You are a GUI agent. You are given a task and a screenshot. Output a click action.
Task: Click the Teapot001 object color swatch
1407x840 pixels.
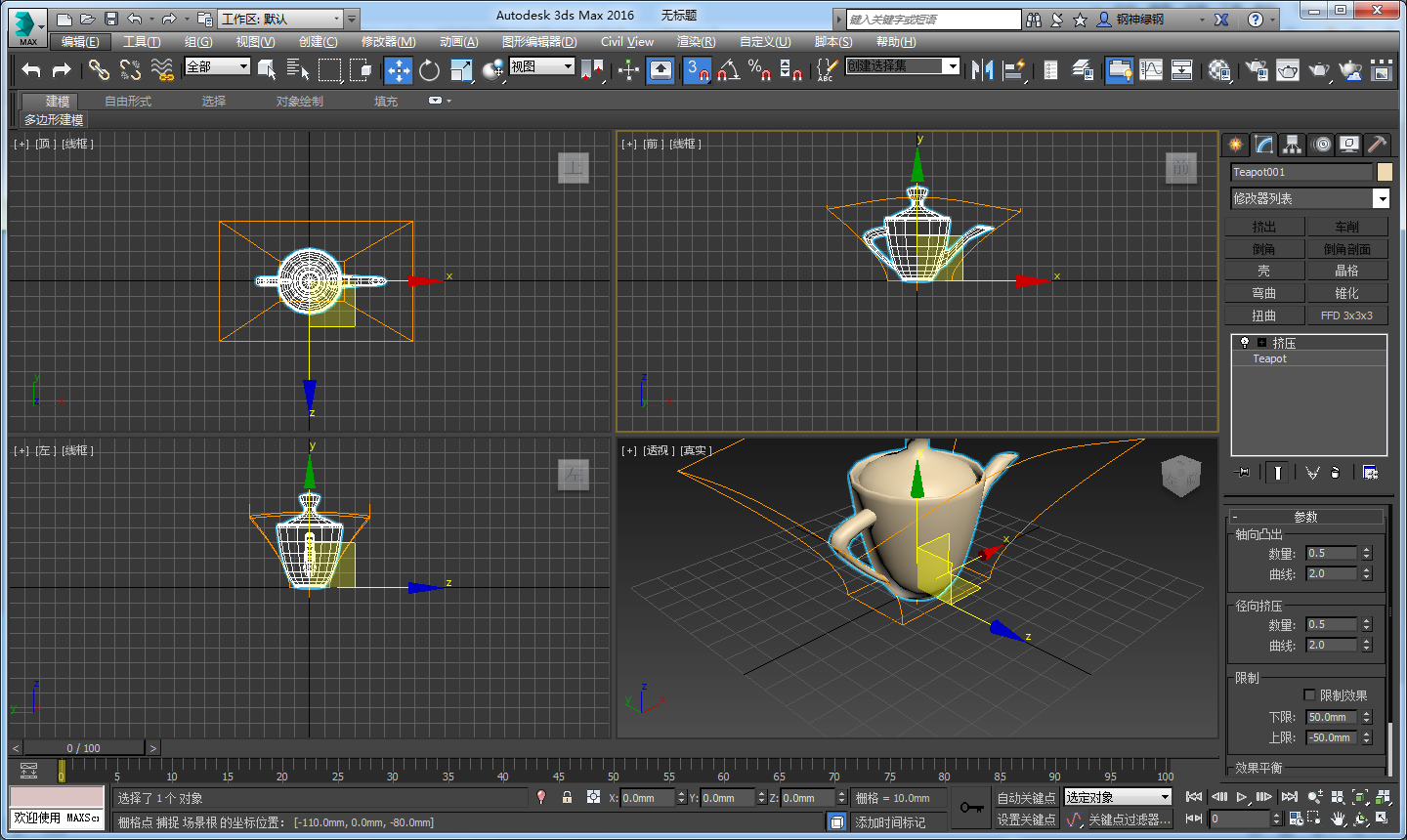[x=1384, y=172]
